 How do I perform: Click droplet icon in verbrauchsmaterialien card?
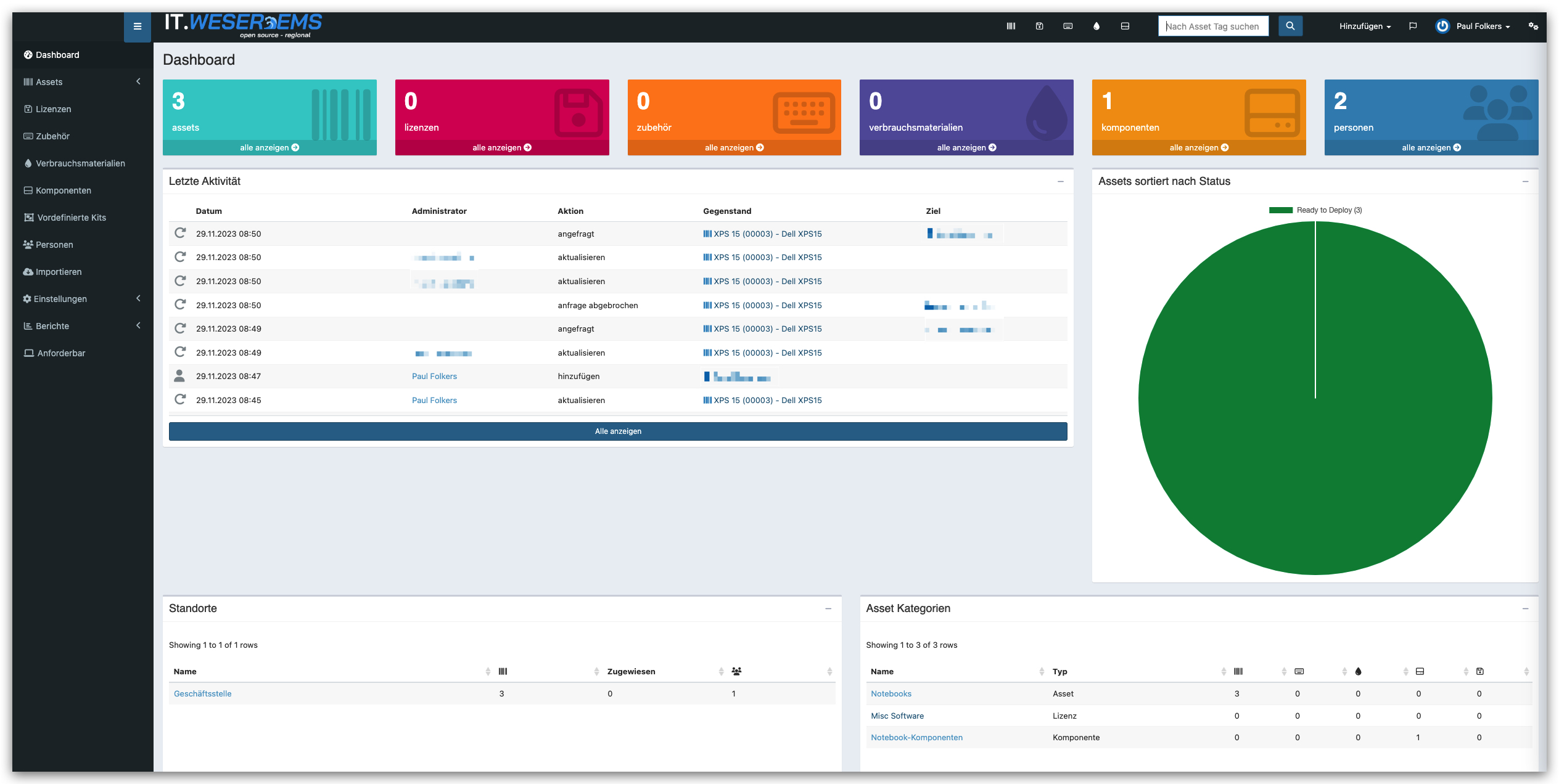[x=1047, y=113]
